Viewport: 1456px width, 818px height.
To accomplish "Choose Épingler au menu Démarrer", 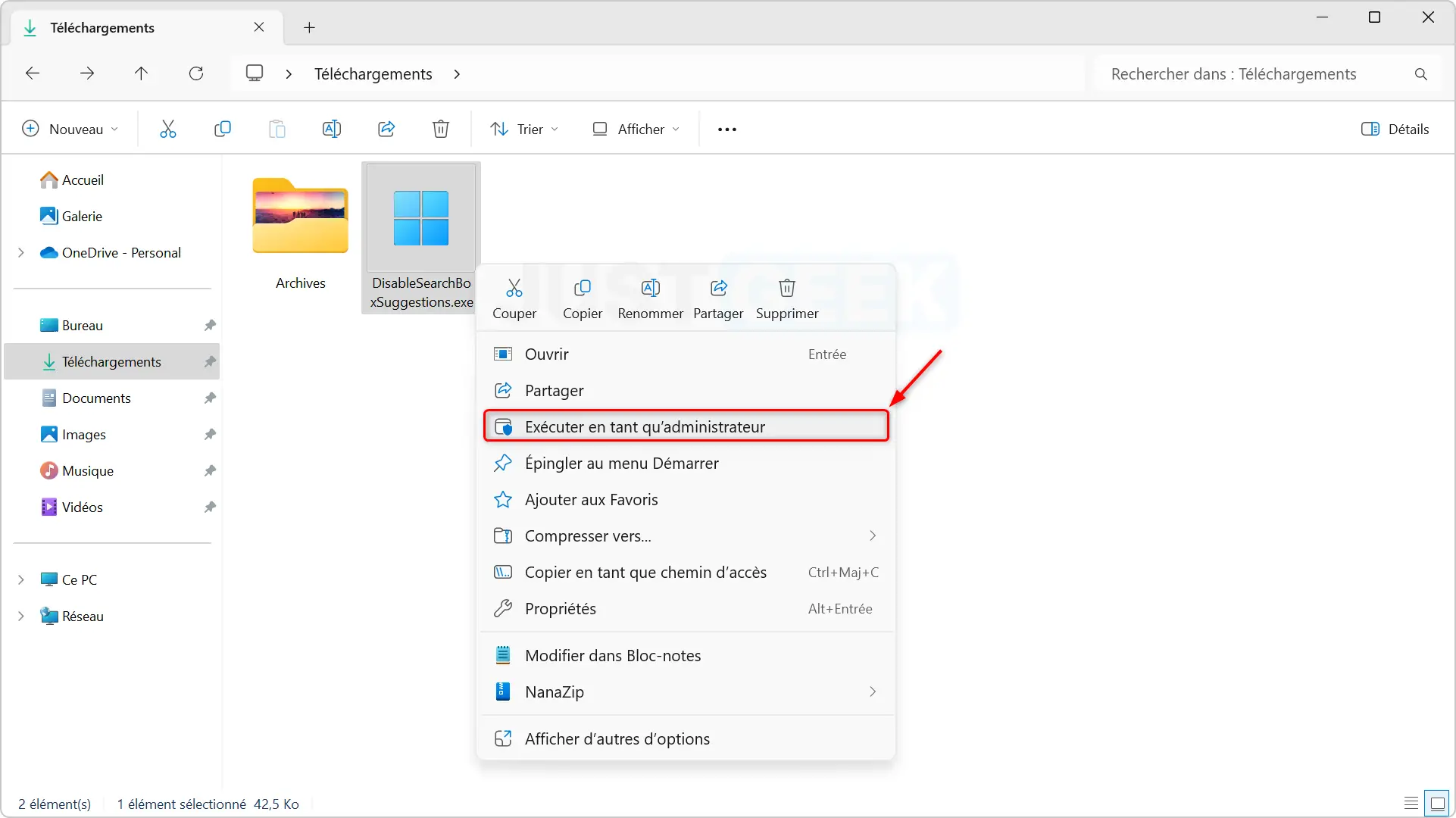I will point(686,464).
